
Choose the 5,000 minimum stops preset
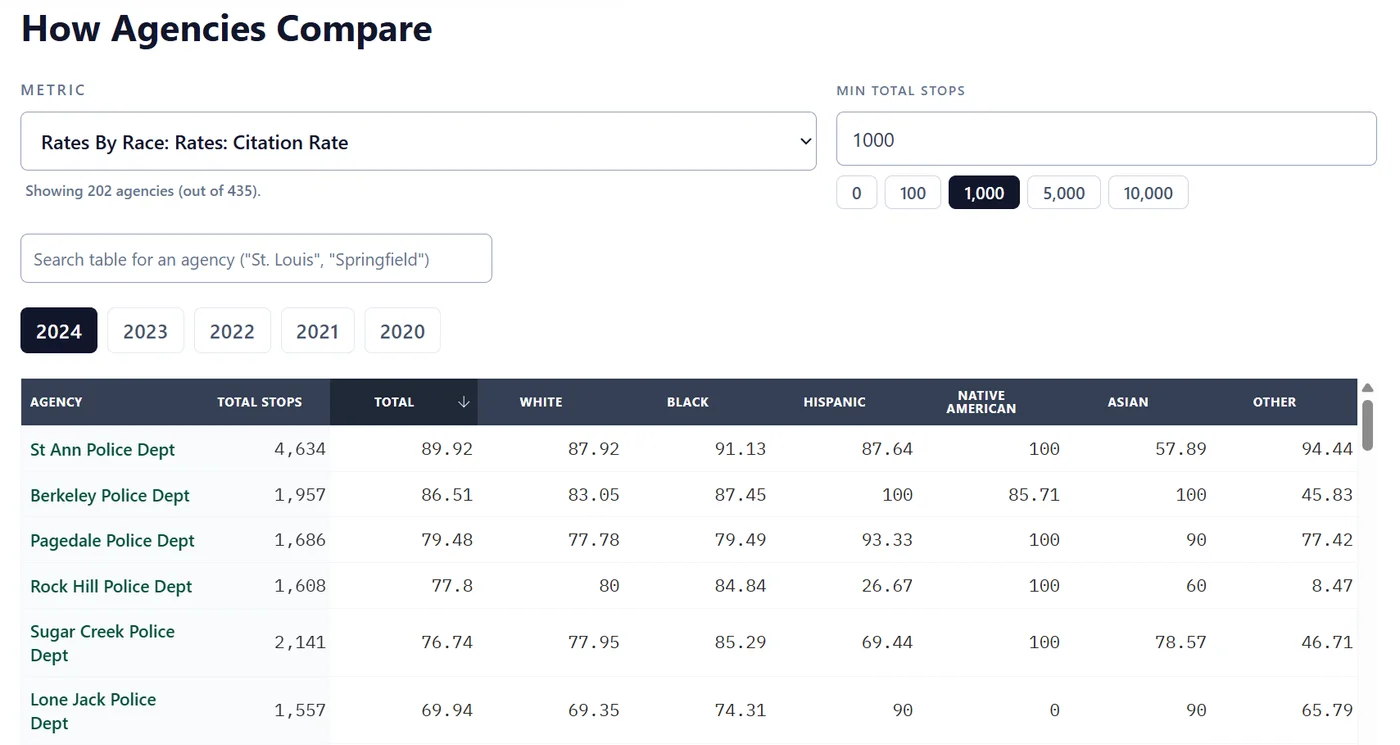[1063, 193]
